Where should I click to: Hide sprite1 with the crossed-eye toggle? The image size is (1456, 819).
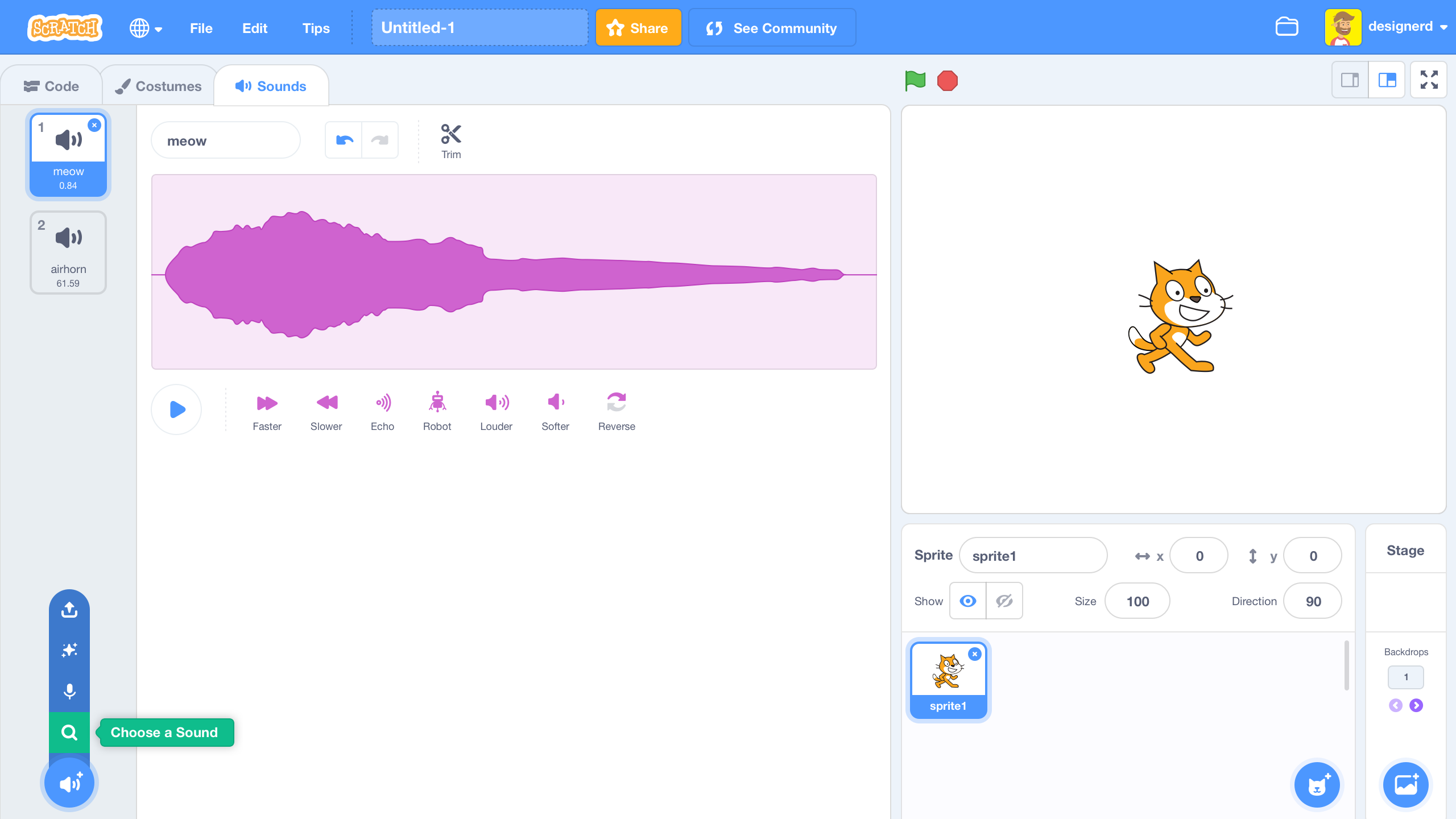(1004, 601)
